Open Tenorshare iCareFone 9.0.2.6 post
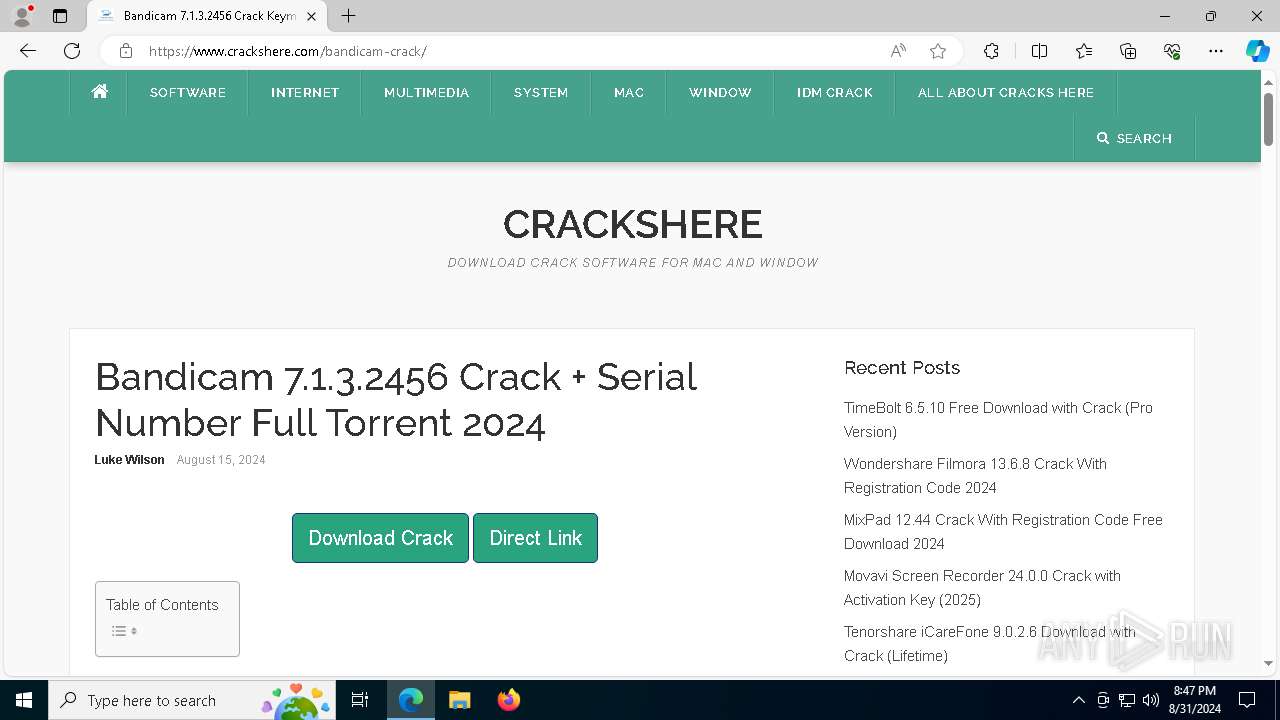Screen dimensions: 1280x720 point(990,644)
